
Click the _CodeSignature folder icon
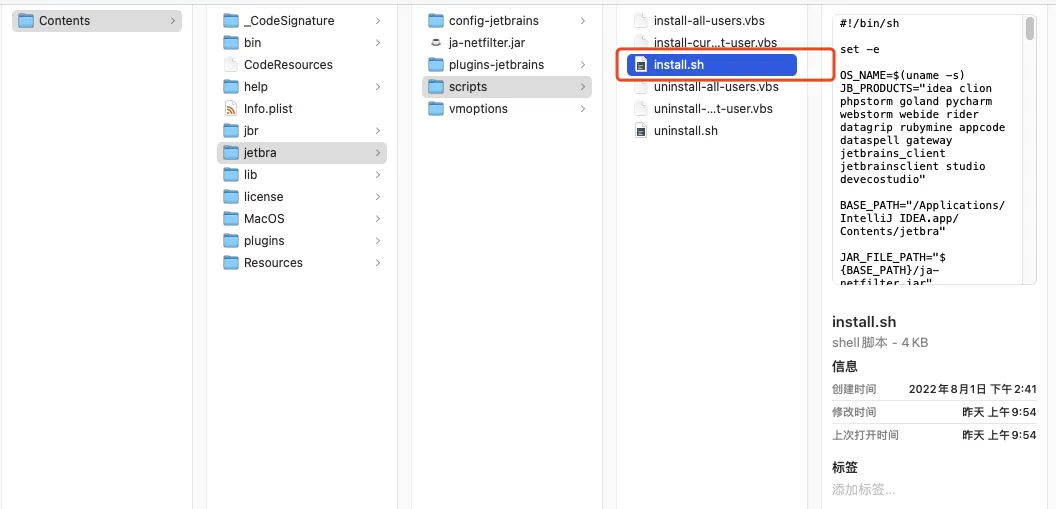[231, 21]
